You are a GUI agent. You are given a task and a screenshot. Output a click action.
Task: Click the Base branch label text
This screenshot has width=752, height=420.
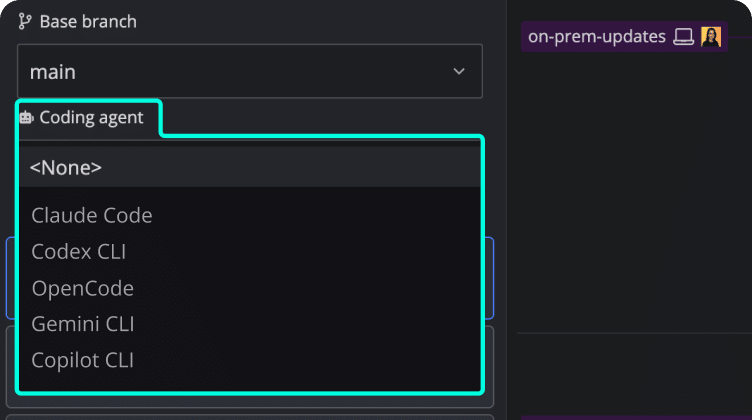click(x=88, y=21)
